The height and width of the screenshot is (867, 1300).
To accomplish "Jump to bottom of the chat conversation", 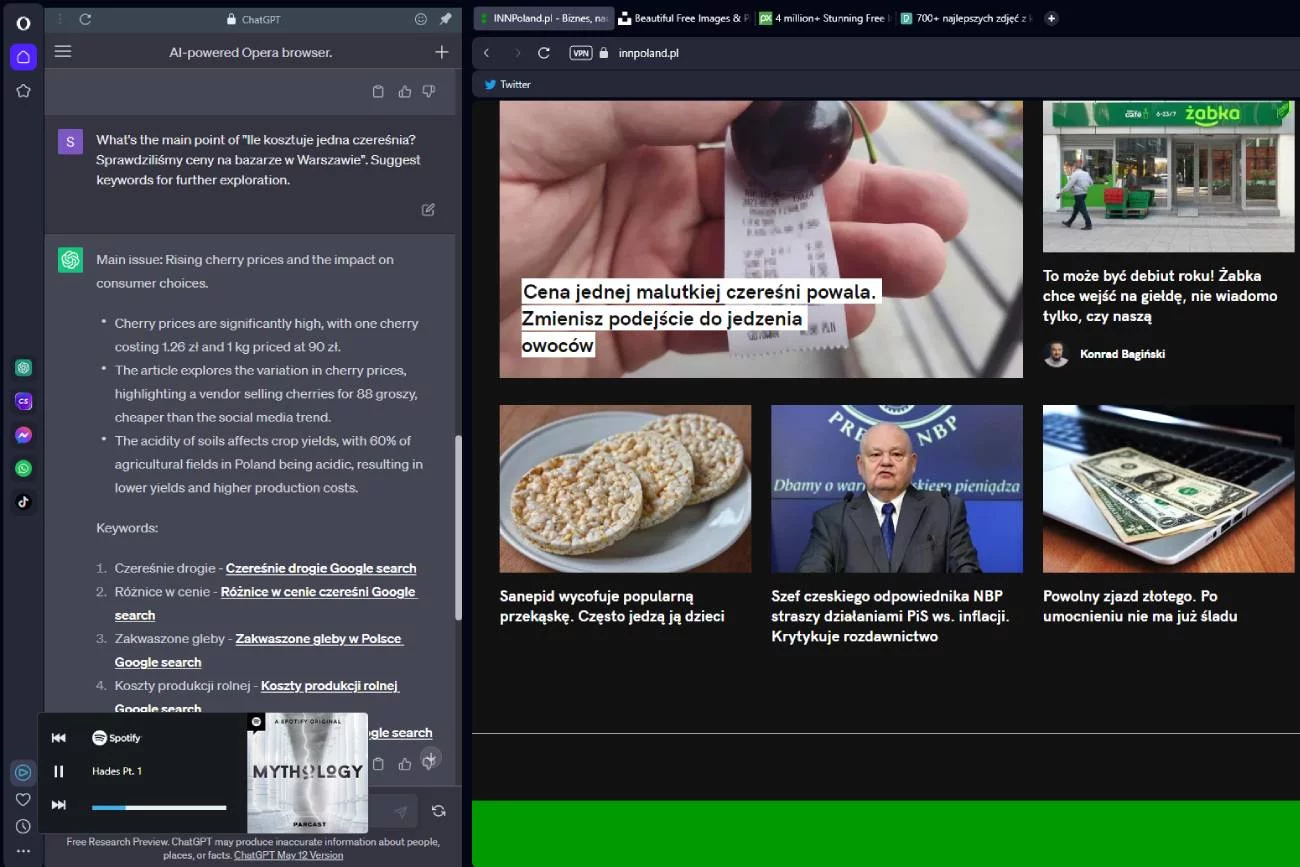I will (x=430, y=759).
